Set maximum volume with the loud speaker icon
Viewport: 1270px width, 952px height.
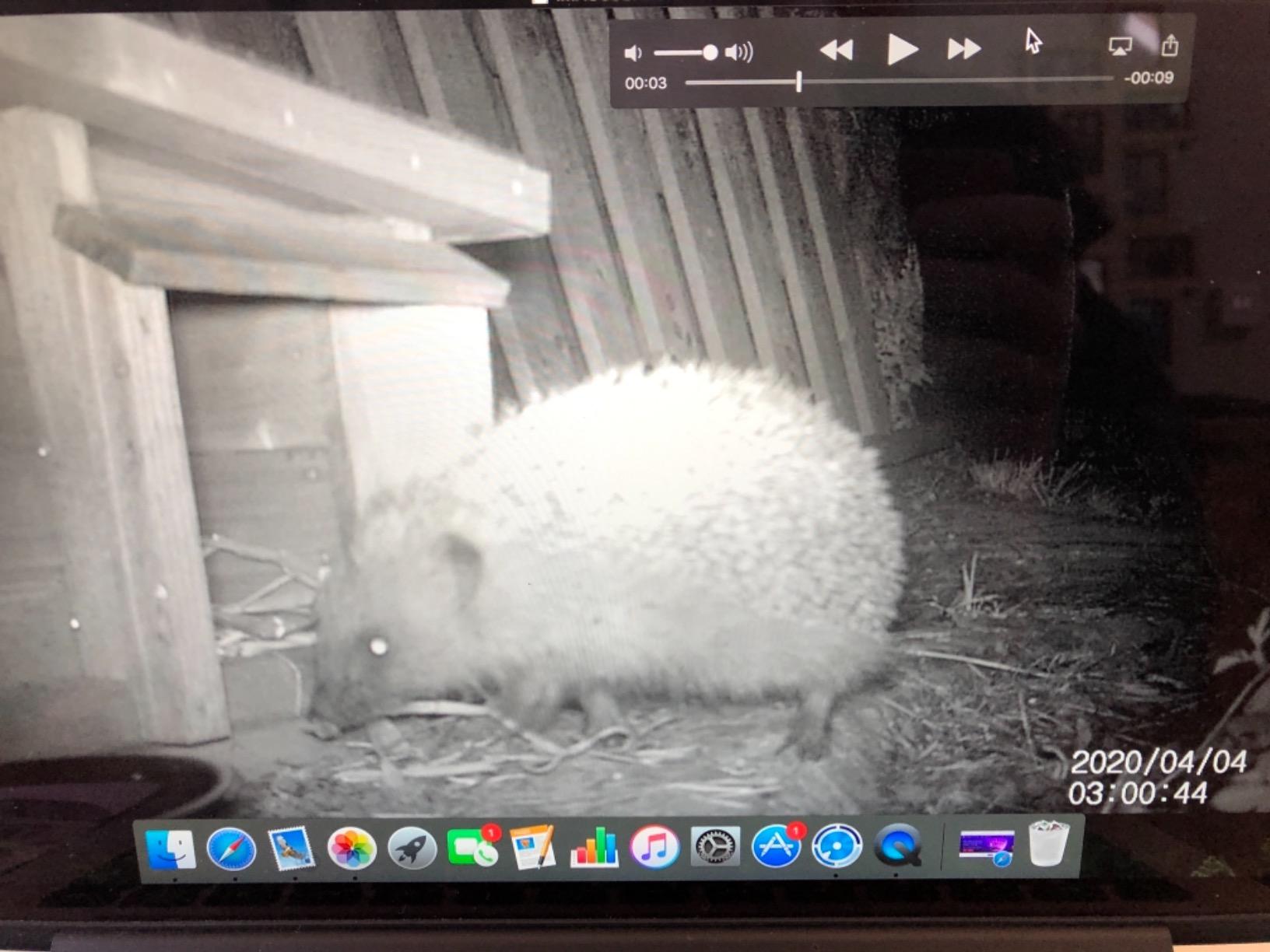point(739,52)
